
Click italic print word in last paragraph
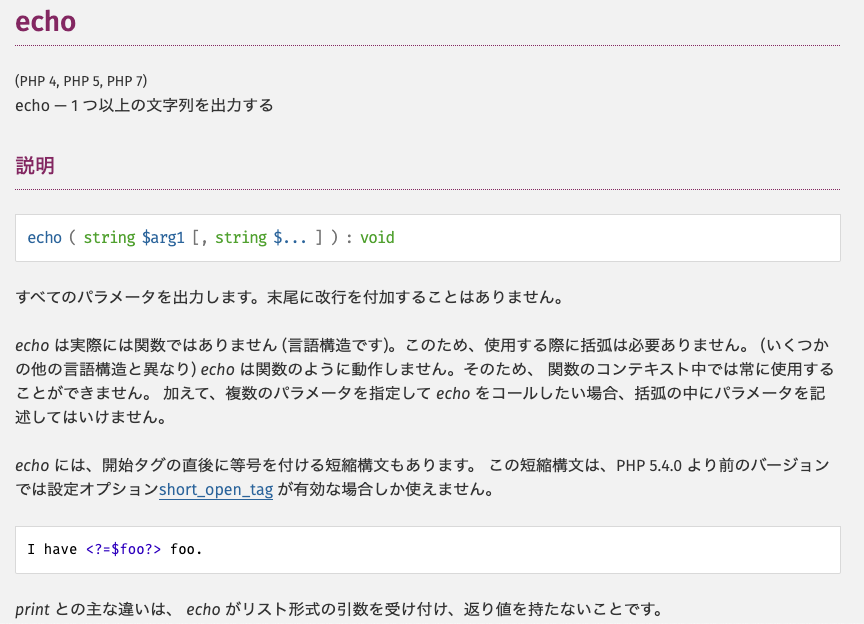32,610
